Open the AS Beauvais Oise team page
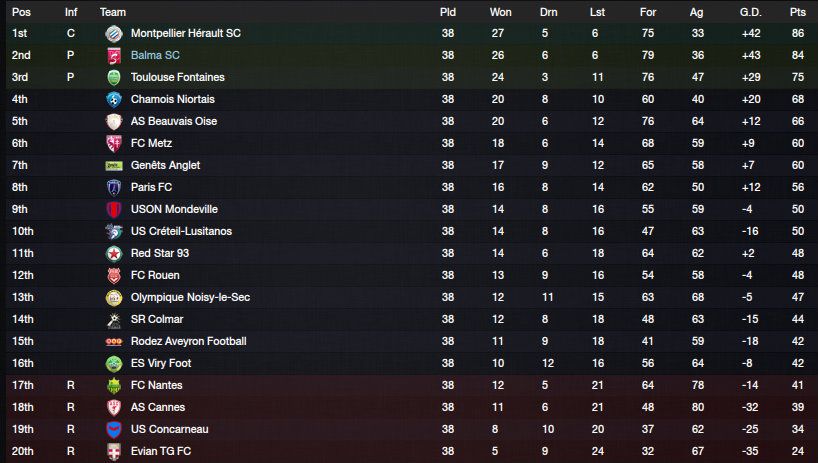The width and height of the screenshot is (818, 463). (174, 121)
